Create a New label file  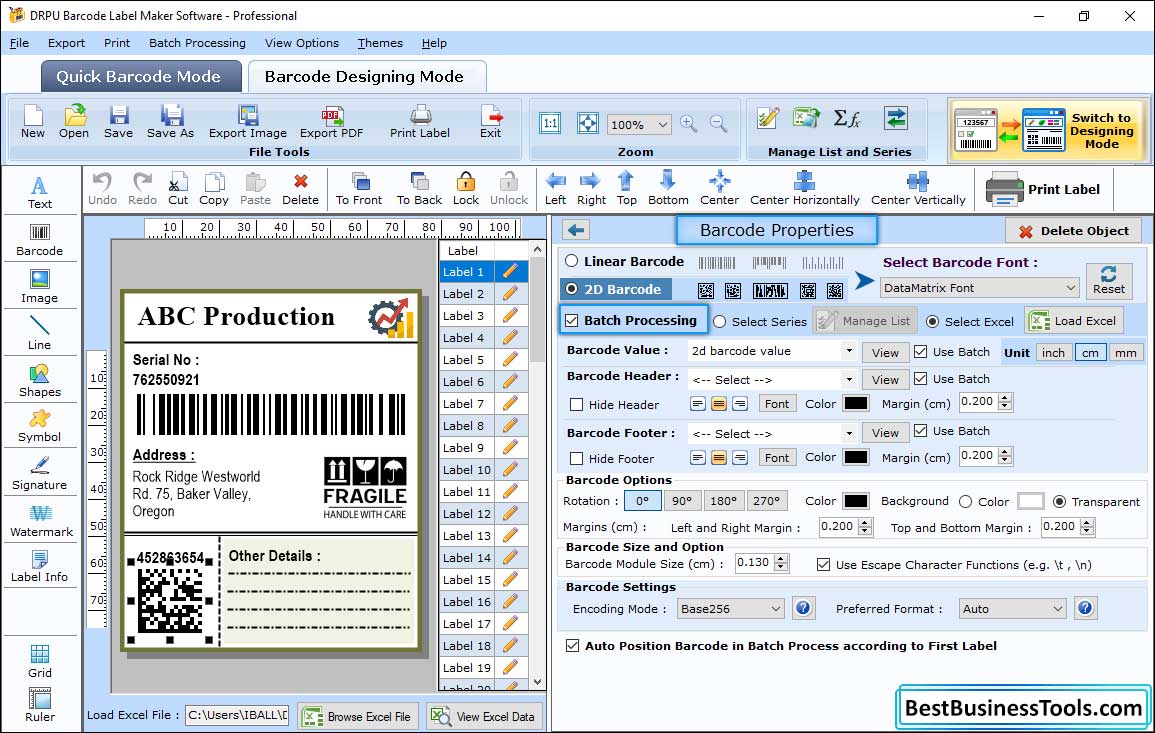point(33,122)
